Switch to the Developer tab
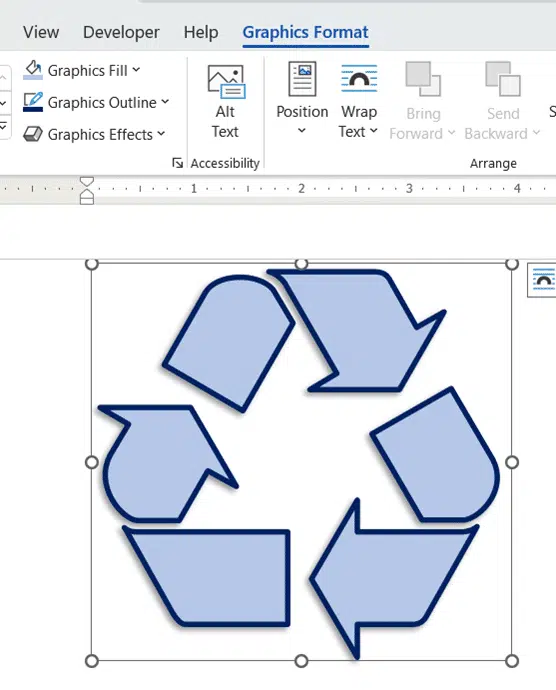556x690 pixels. [121, 33]
